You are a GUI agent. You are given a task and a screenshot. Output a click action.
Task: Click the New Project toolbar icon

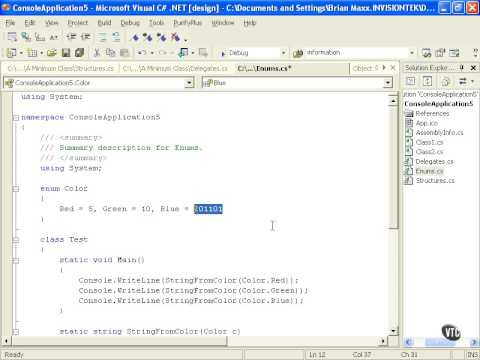(x=11, y=53)
